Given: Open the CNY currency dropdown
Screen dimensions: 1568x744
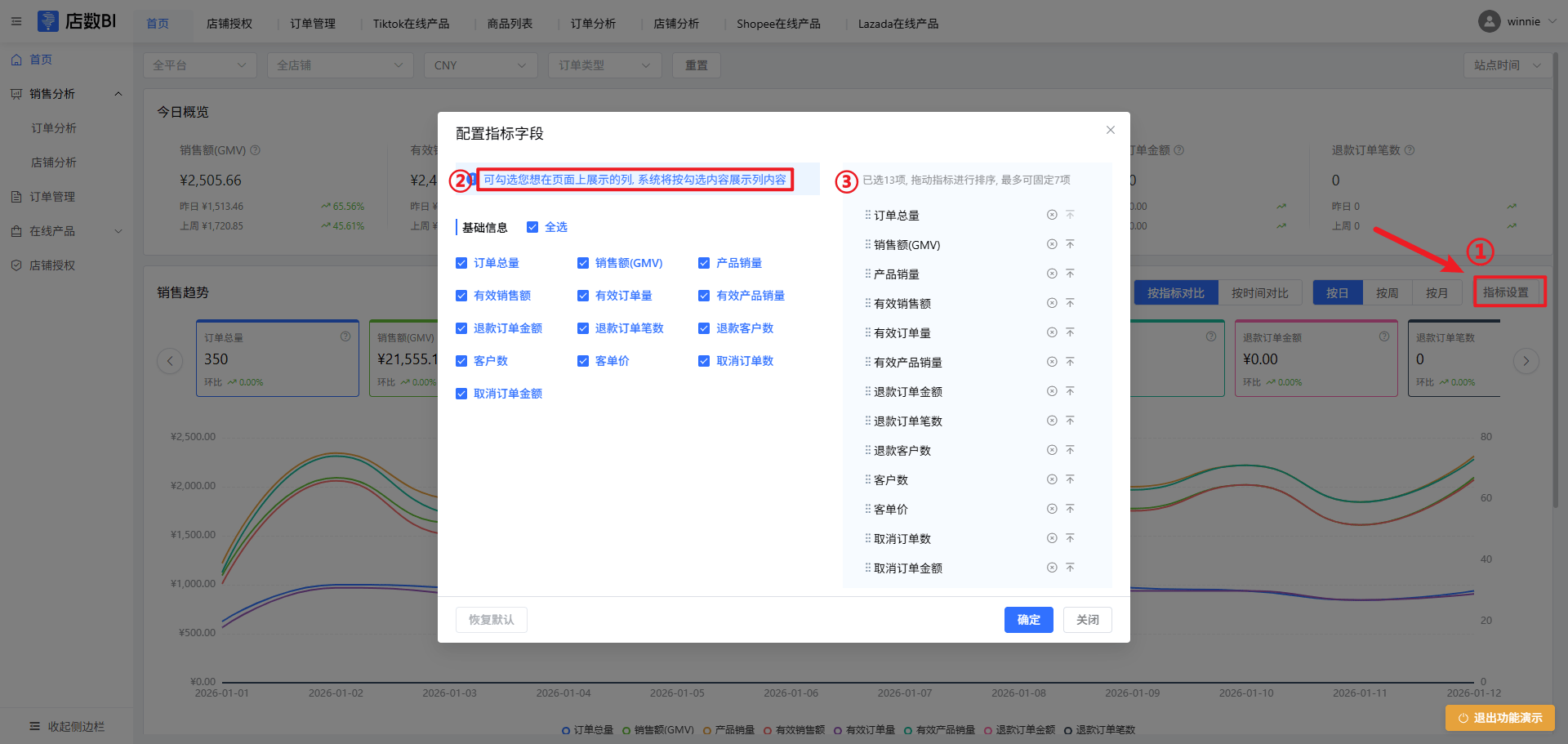Looking at the screenshot, I should tap(480, 65).
